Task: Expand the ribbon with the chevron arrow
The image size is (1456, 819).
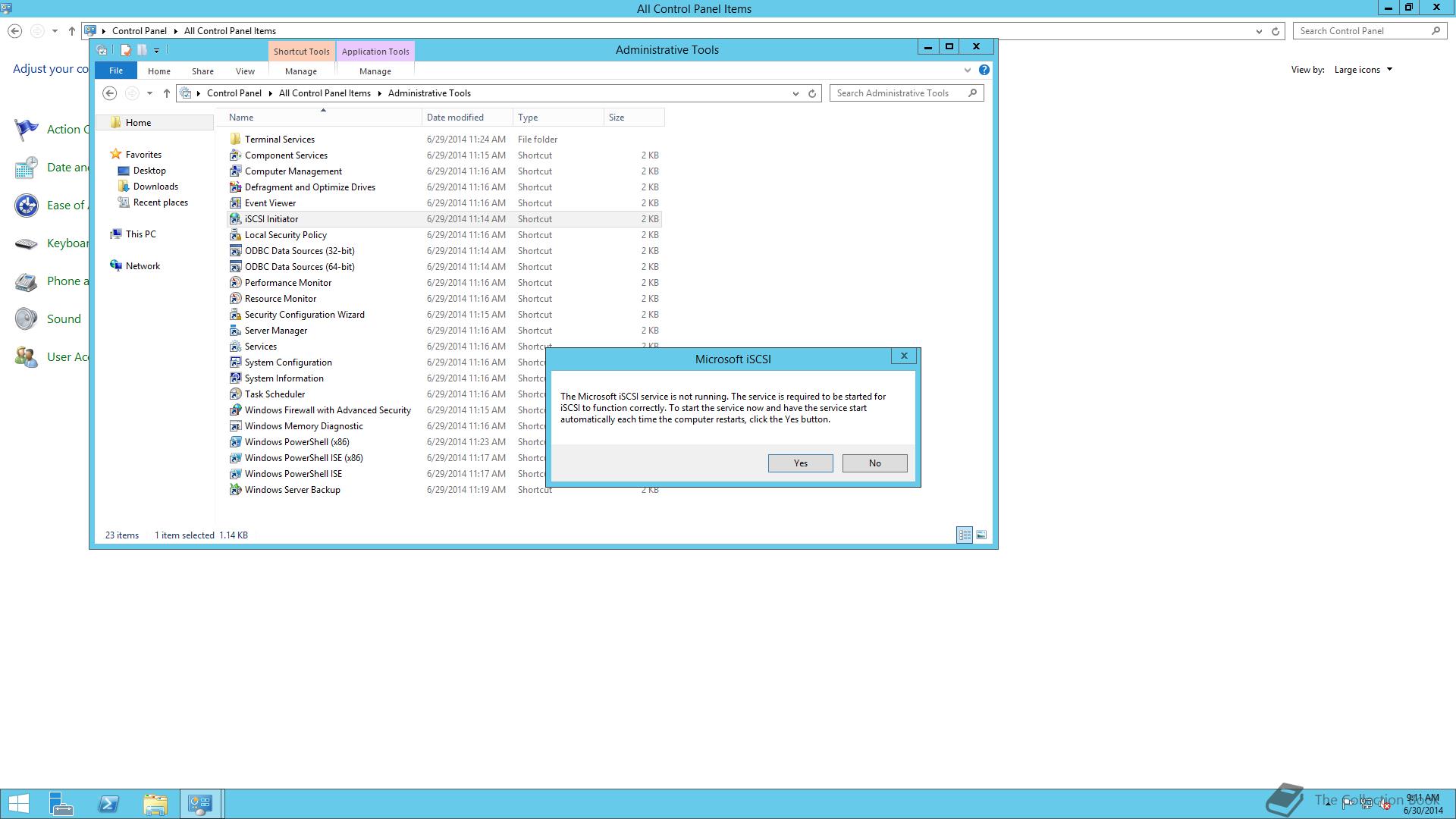Action: pyautogui.click(x=967, y=70)
